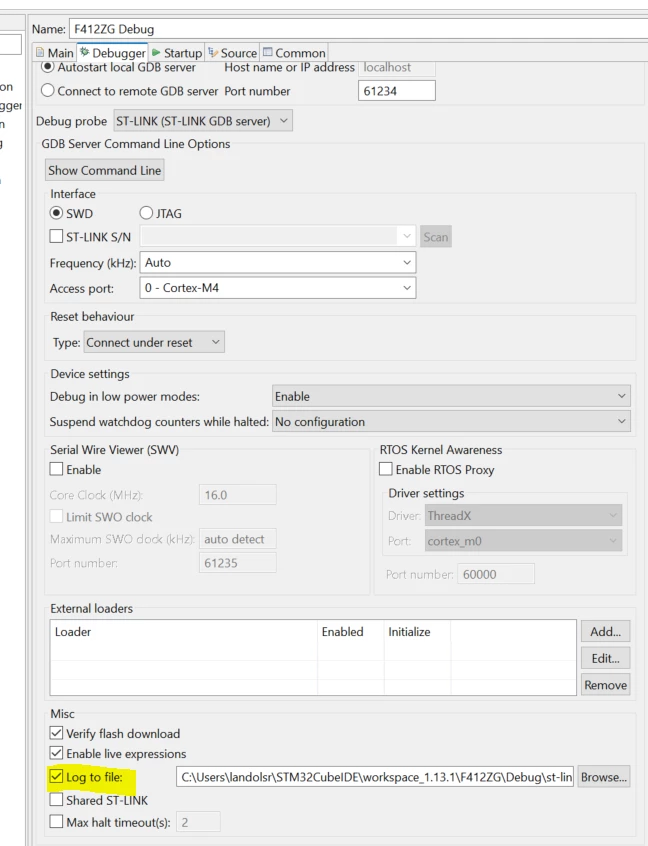
Task: Open Suspend watchdog counters dropdown
Action: (451, 421)
